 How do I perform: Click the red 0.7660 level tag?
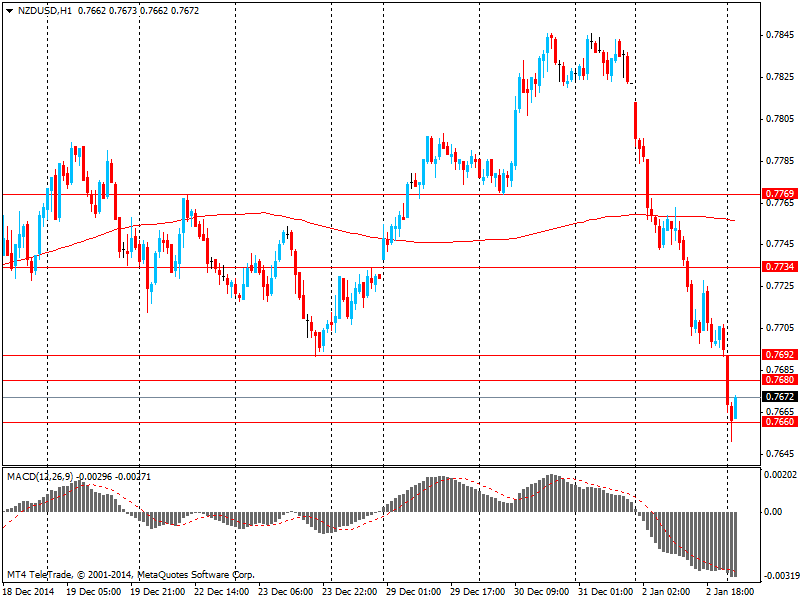[x=779, y=422]
